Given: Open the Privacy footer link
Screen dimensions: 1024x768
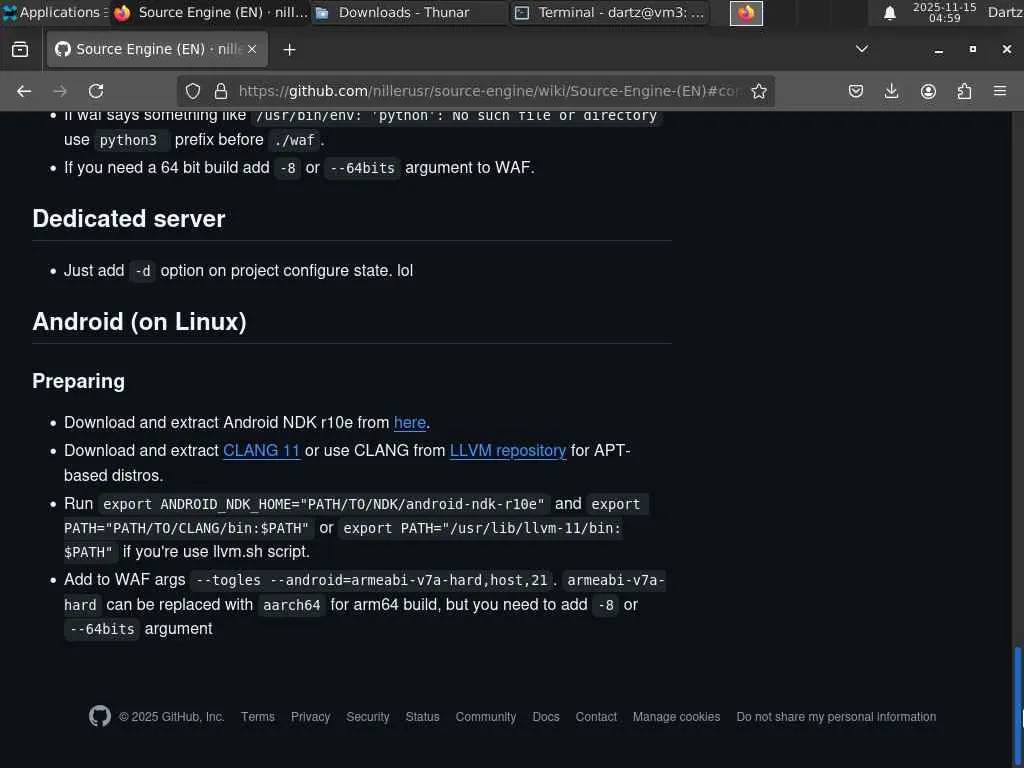Looking at the screenshot, I should click(x=310, y=716).
